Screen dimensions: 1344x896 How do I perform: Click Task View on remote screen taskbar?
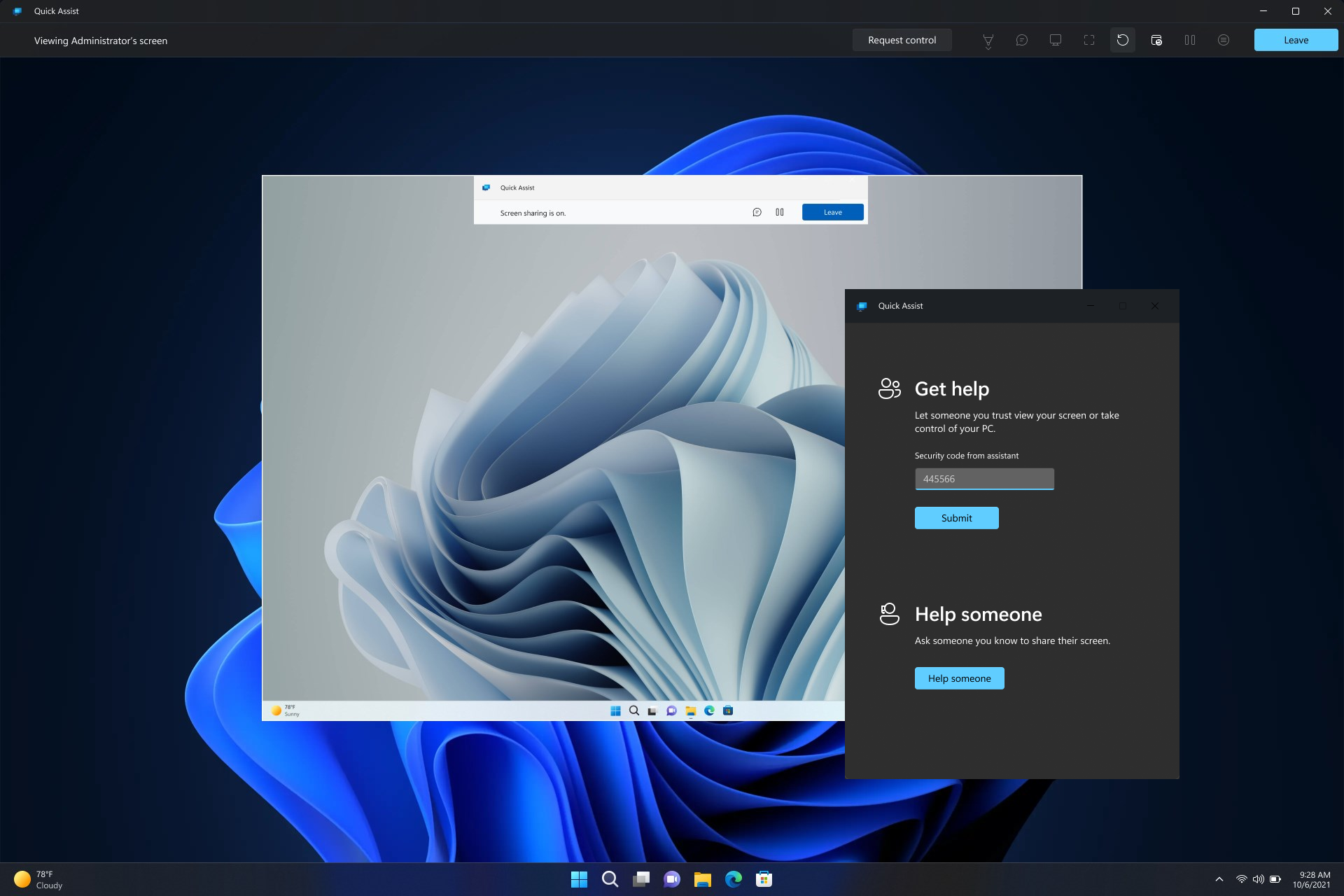click(652, 710)
